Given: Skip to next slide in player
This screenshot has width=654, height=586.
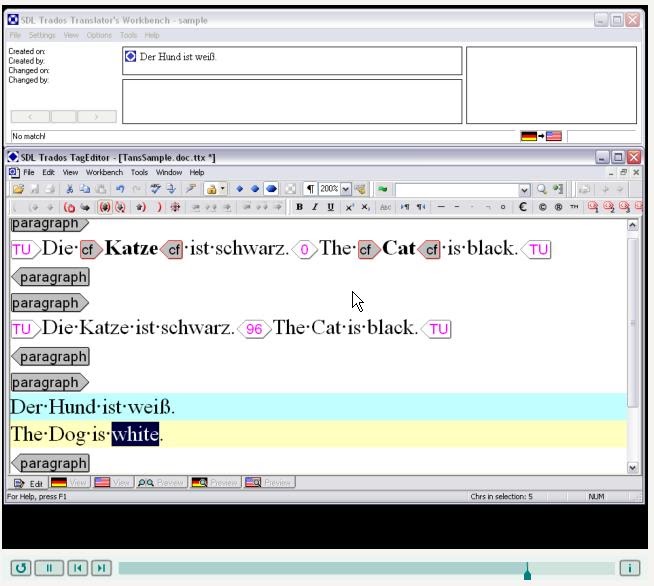Looking at the screenshot, I should (101, 568).
